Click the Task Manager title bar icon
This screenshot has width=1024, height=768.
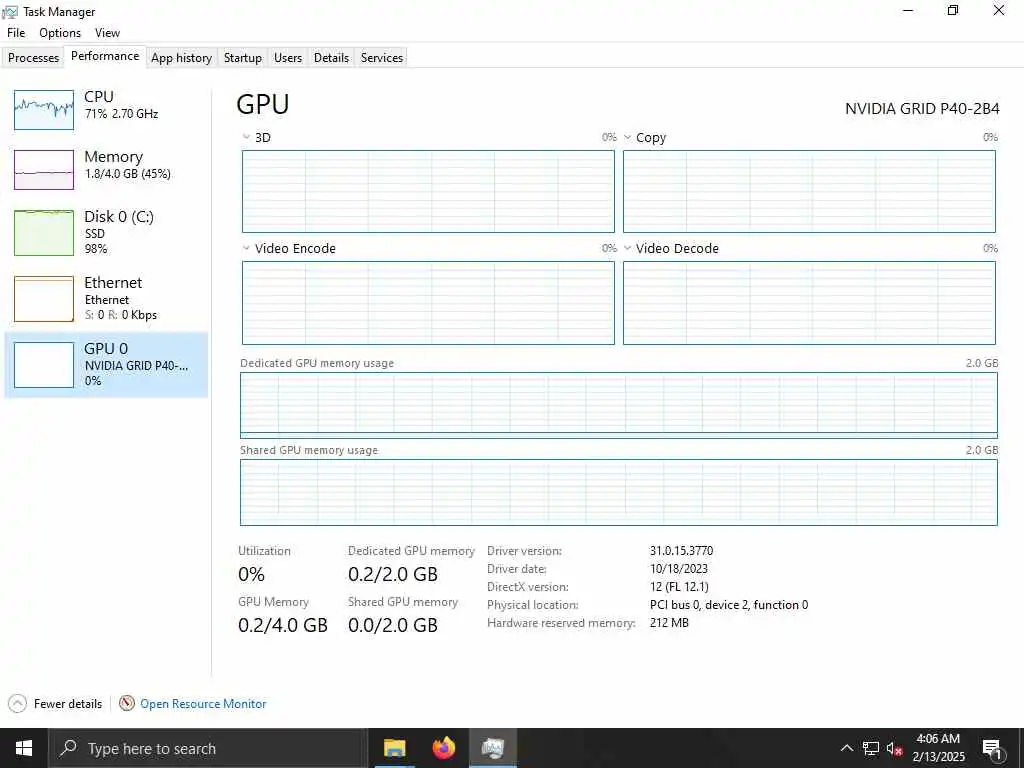pyautogui.click(x=10, y=12)
